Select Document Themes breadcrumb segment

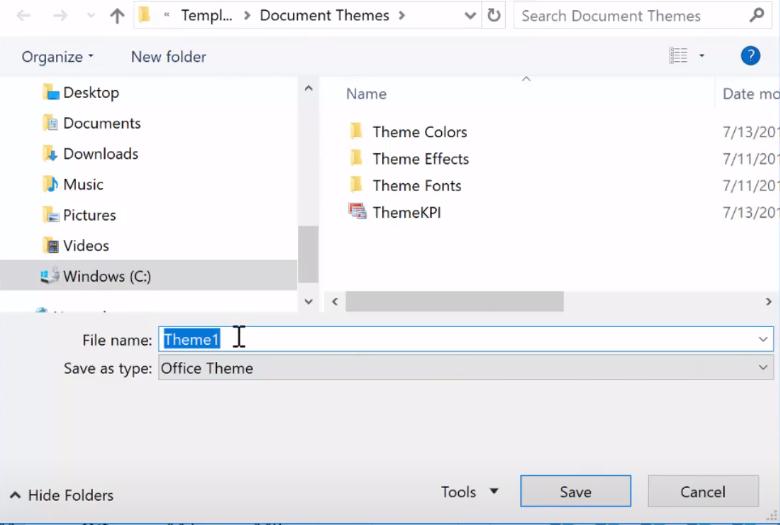[324, 15]
